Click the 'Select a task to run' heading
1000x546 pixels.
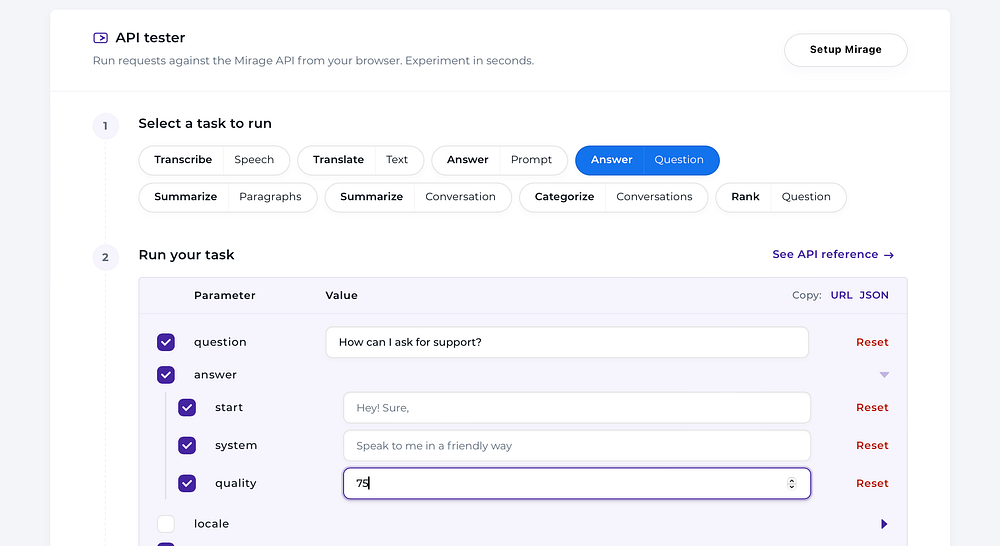click(205, 124)
